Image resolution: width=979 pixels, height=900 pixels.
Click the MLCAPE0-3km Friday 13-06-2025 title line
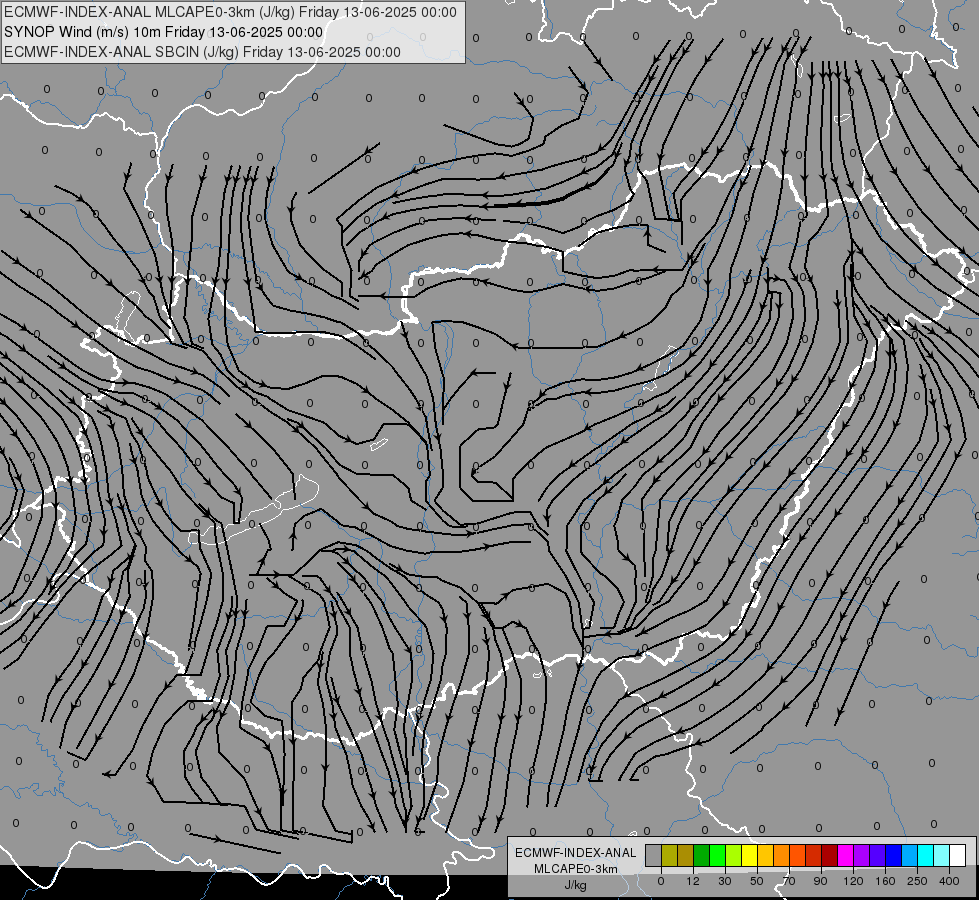230,12
